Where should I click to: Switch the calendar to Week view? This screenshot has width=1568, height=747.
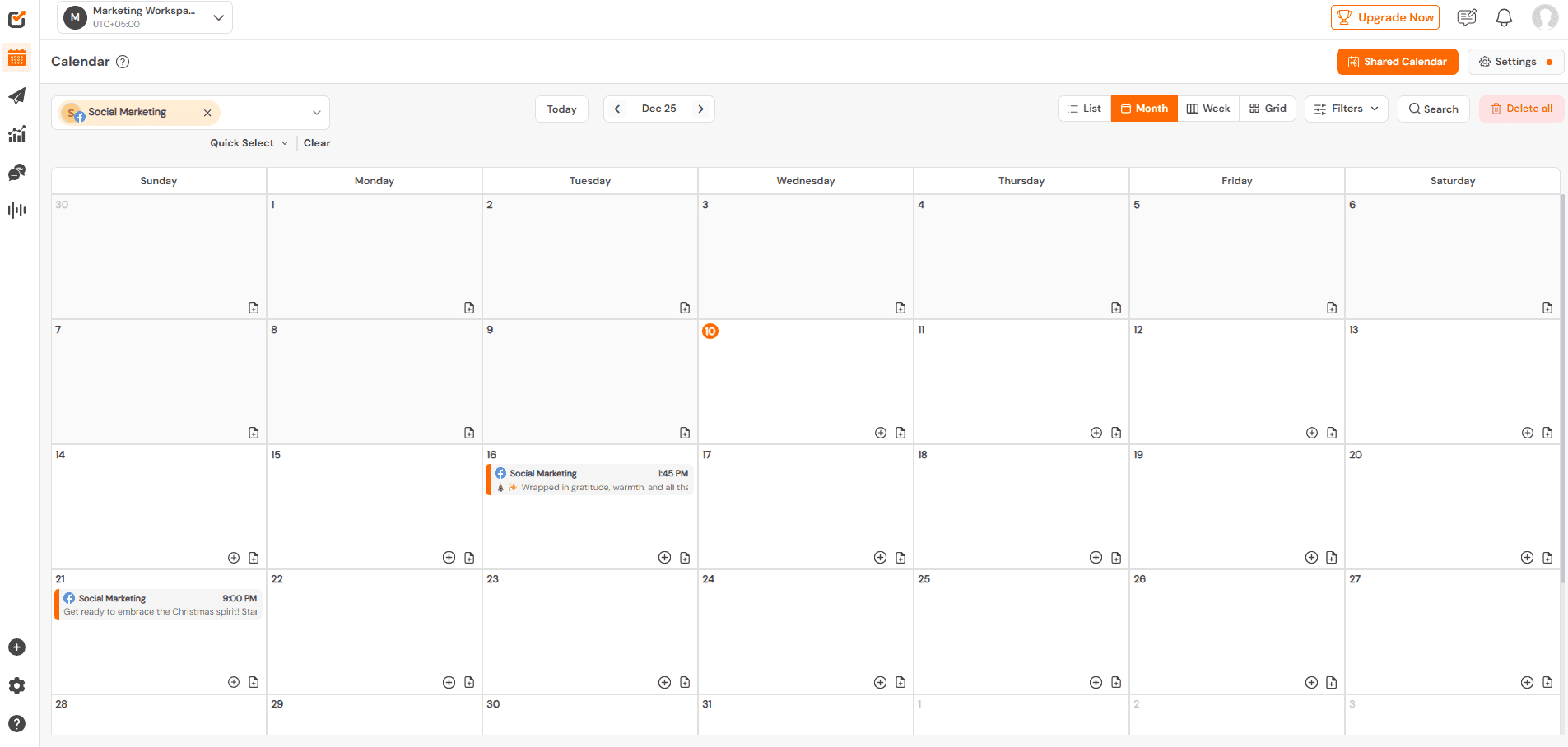pos(1208,108)
